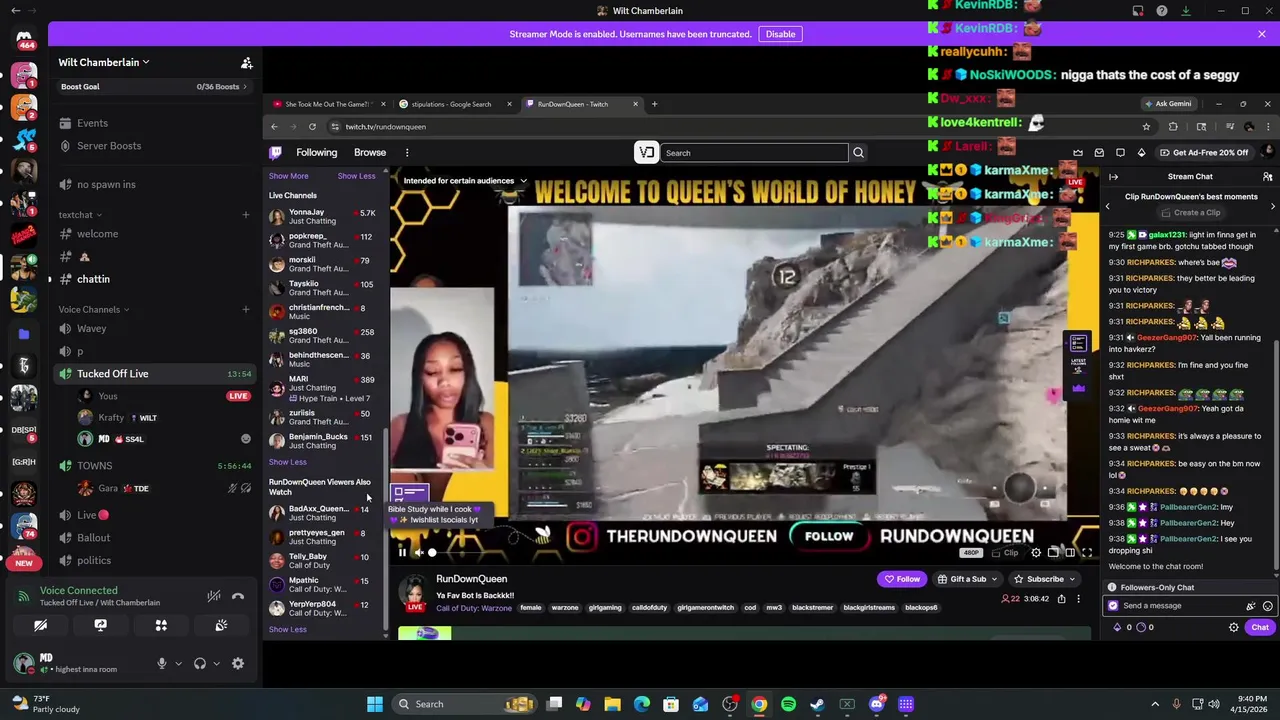The width and height of the screenshot is (1280, 720).
Task: Disconnect from Discord voice call
Action: (x=238, y=596)
